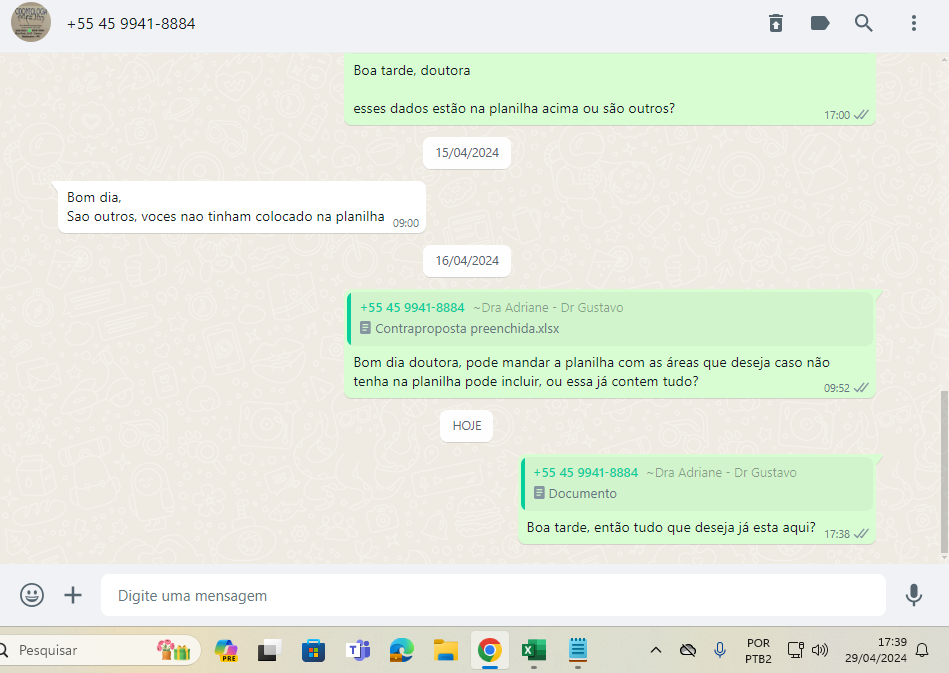This screenshot has height=673, width=949.
Task: Click the HOJE date chip
Action: [x=467, y=426]
